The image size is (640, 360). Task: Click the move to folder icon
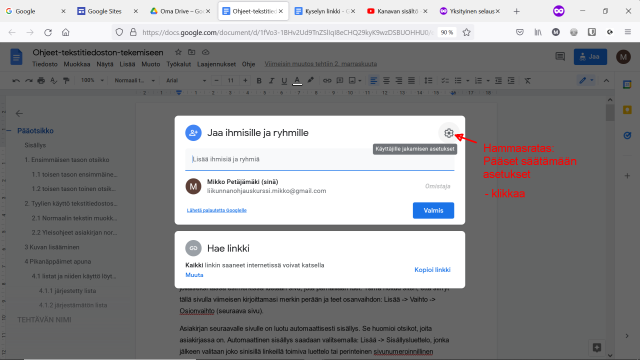pos(191,52)
